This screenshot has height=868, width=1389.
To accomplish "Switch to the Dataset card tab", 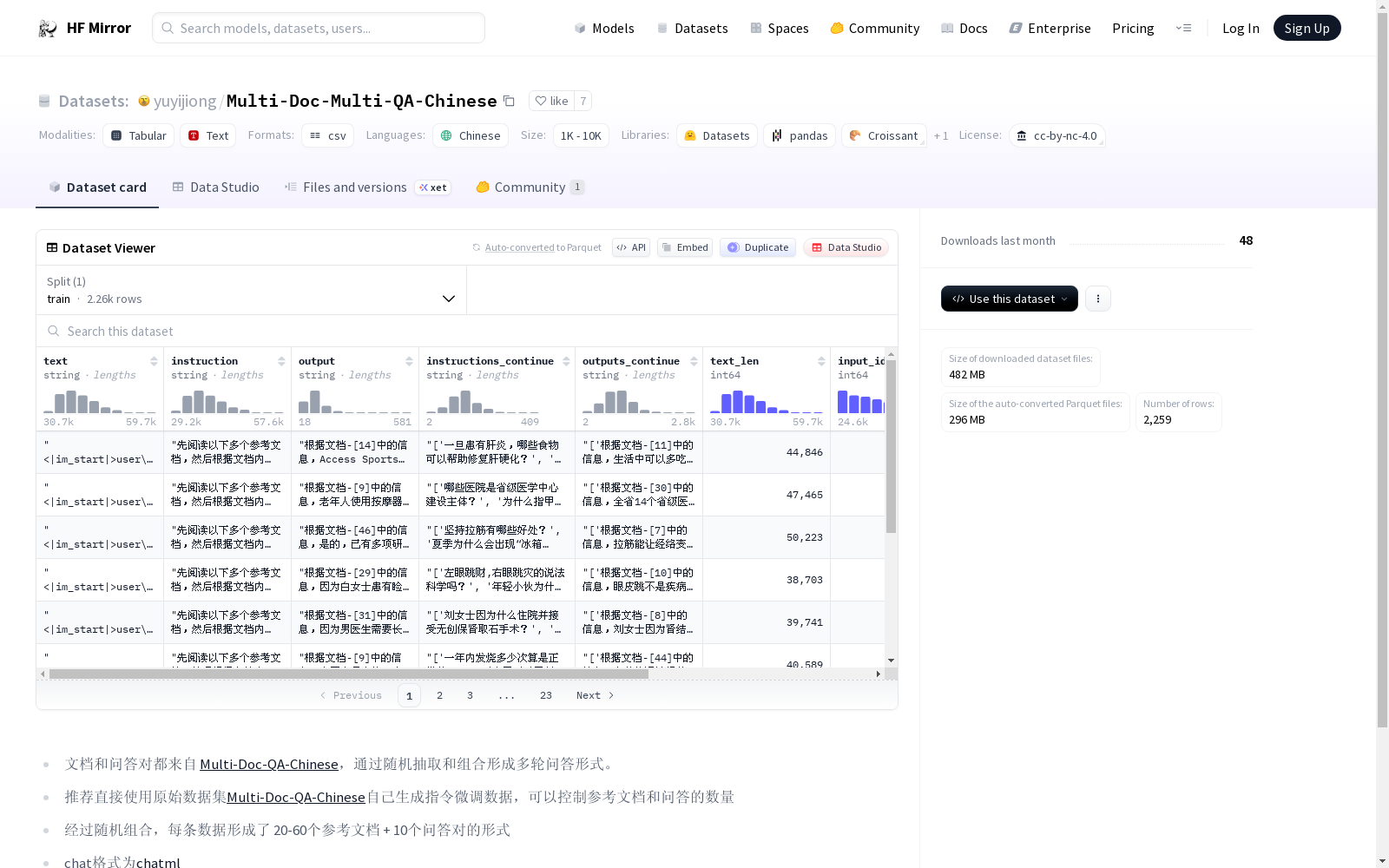I will pos(97,187).
